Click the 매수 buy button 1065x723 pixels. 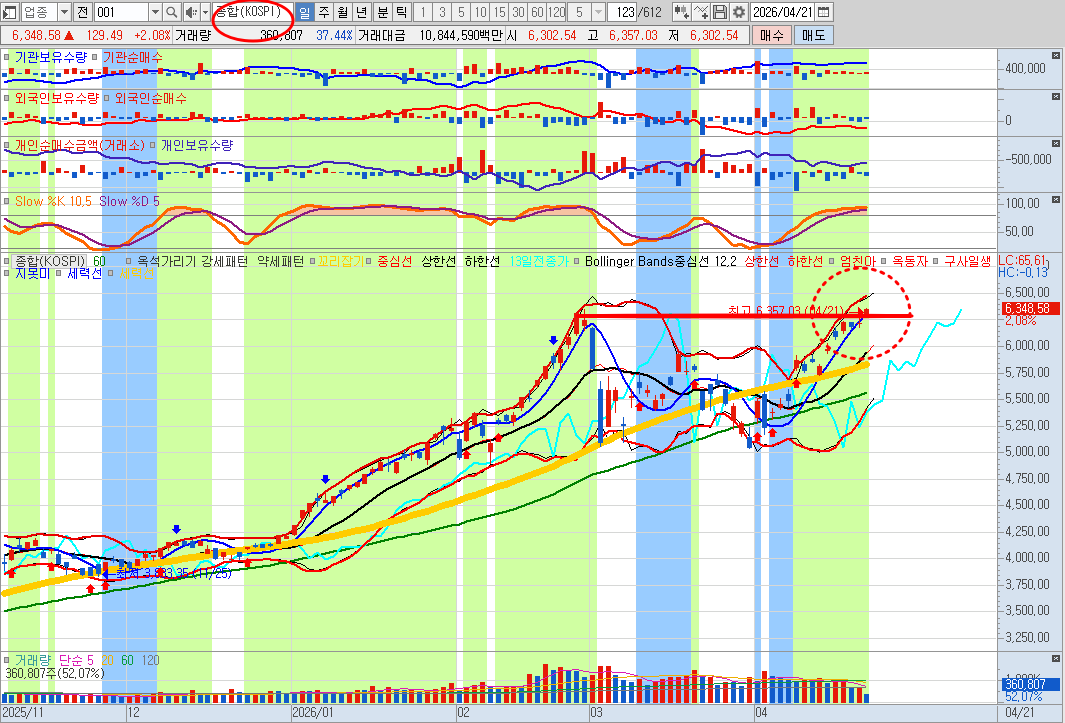click(771, 35)
